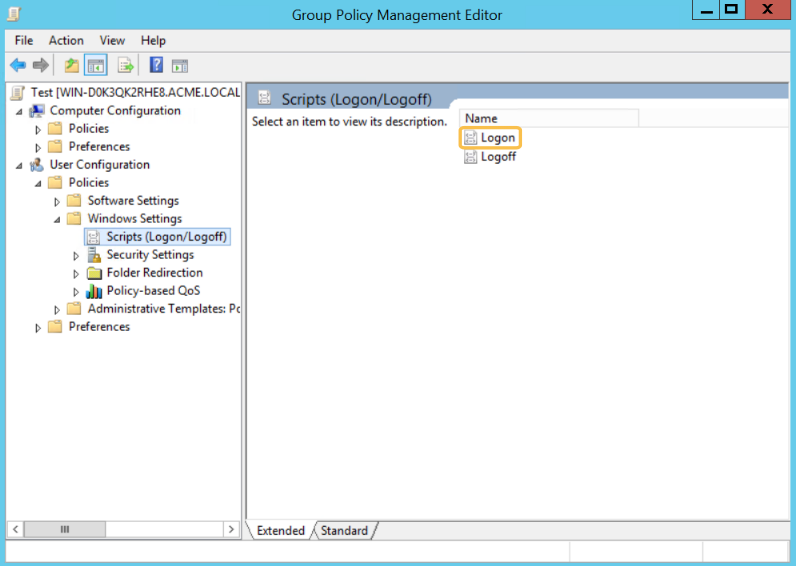The width and height of the screenshot is (796, 566).
Task: Toggle the Show/Hide Action Pane icon
Action: (180, 65)
